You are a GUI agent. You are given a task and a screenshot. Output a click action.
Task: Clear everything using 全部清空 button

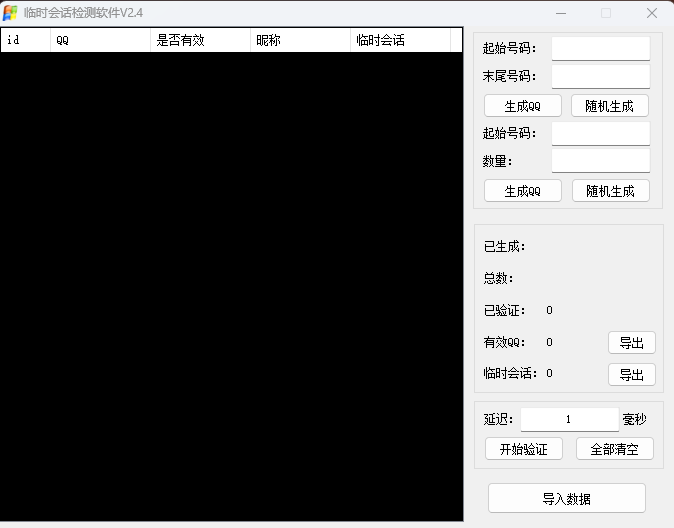614,449
